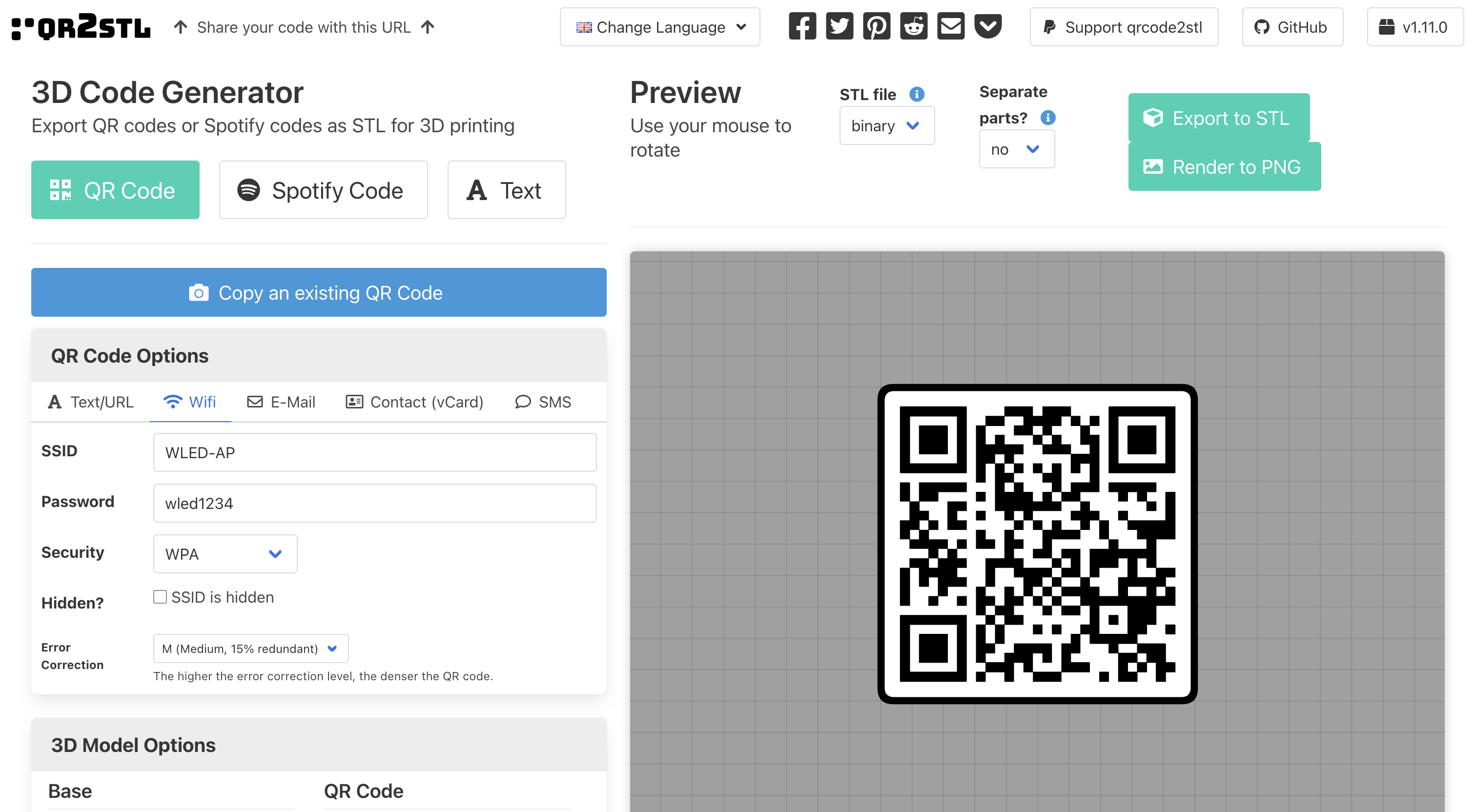Switch to the SMS tab
The width and height of the screenshot is (1476, 812).
[543, 402]
